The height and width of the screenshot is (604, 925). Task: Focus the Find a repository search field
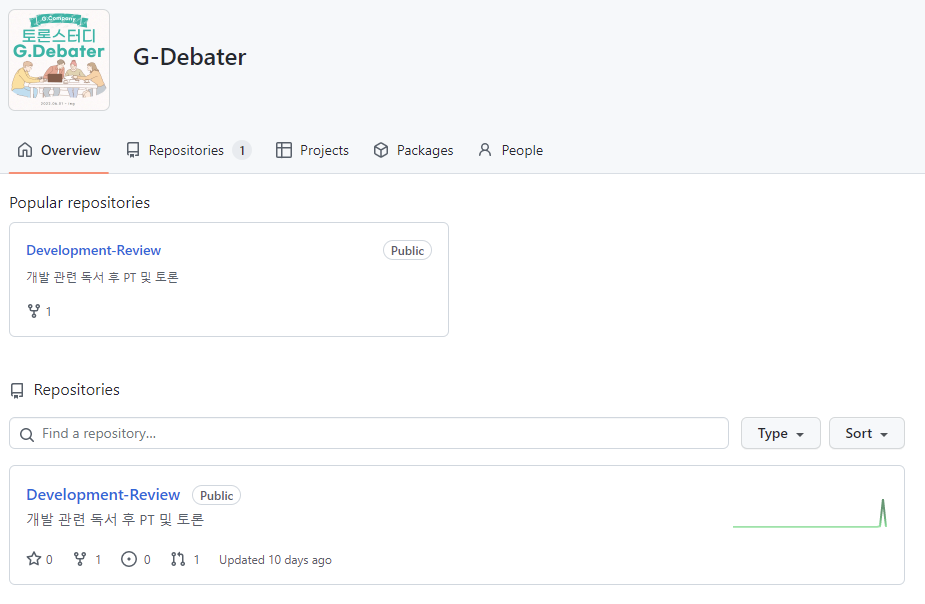click(369, 434)
